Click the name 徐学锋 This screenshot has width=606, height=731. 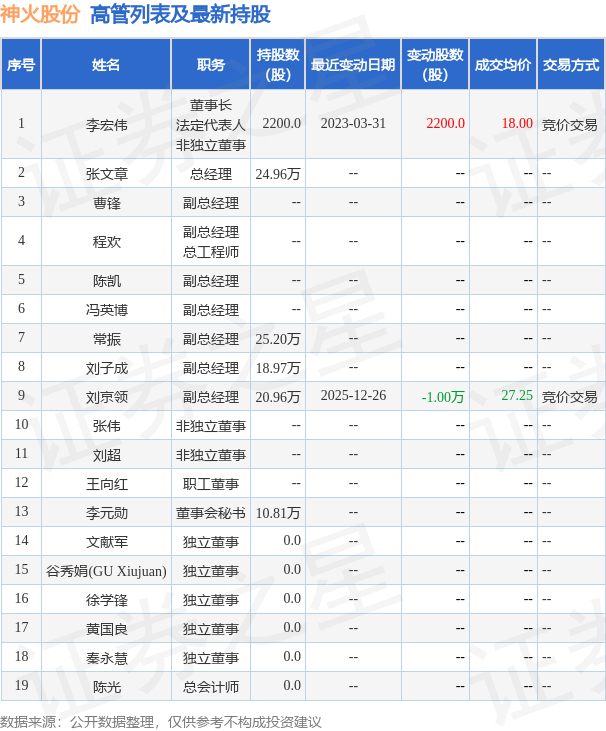coord(106,600)
